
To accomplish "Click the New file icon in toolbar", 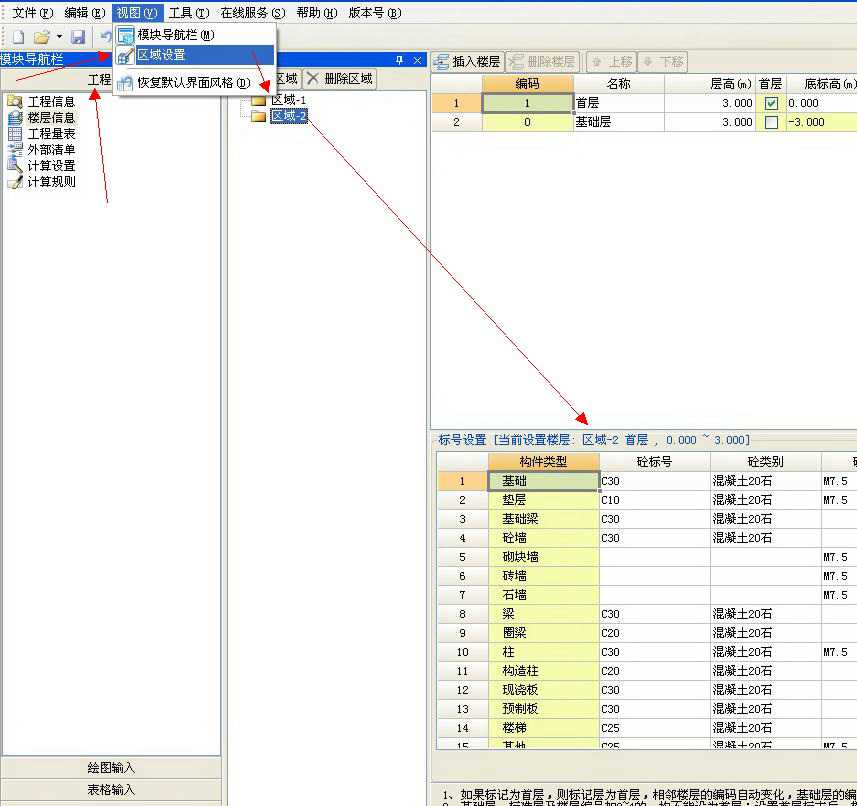I will pyautogui.click(x=19, y=37).
